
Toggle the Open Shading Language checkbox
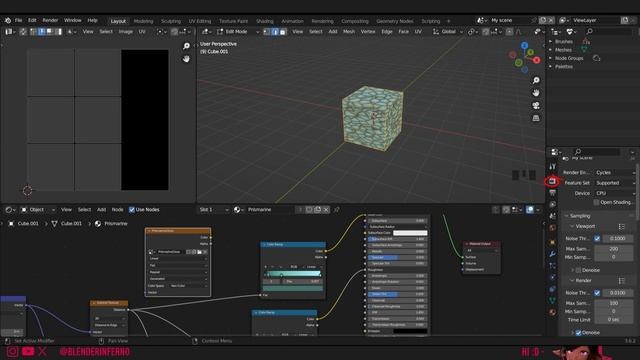(x=596, y=202)
